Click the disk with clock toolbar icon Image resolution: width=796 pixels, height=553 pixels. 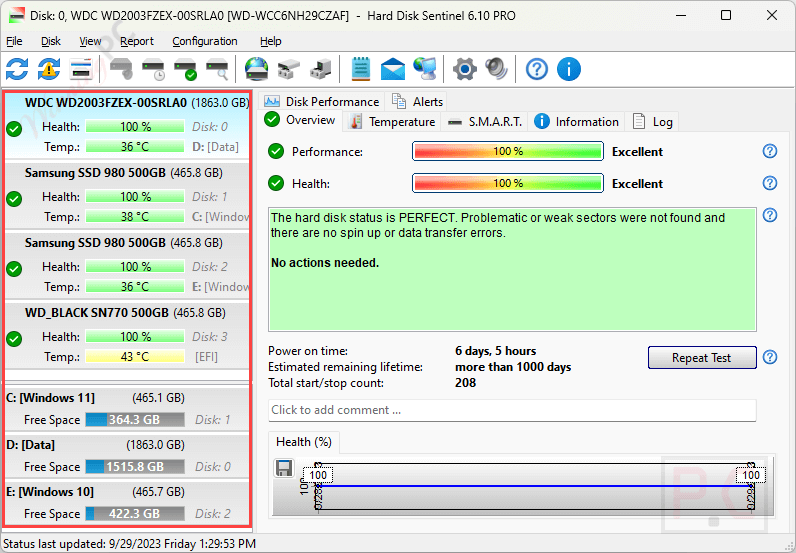pyautogui.click(x=153, y=69)
